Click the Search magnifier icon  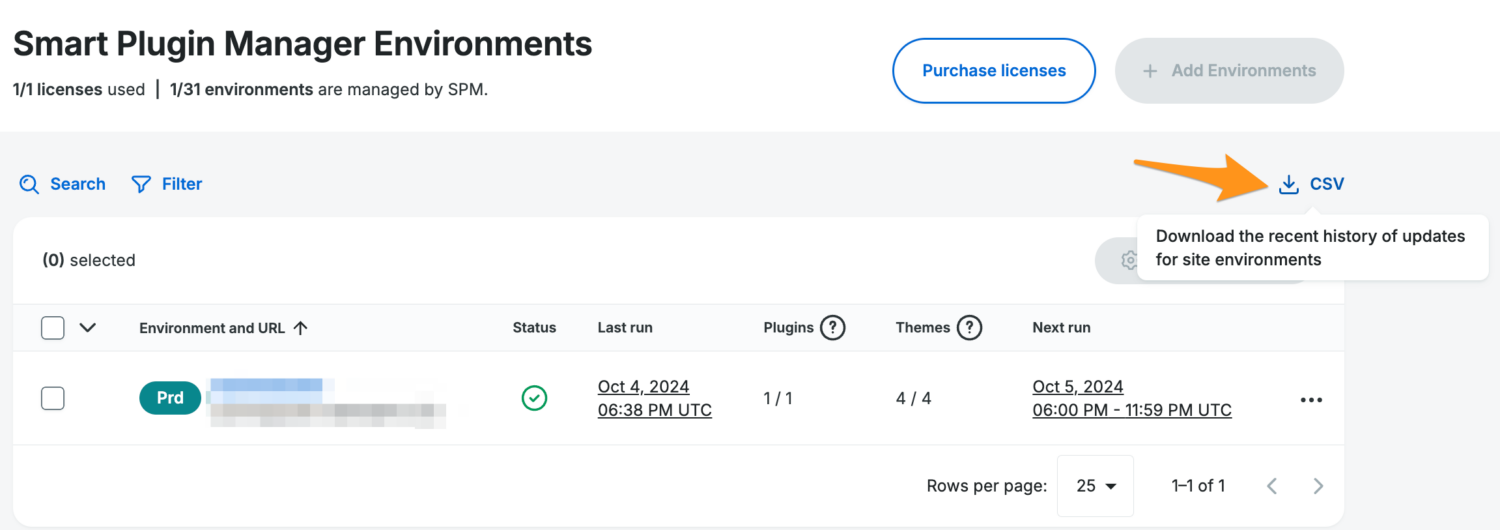[x=30, y=184]
